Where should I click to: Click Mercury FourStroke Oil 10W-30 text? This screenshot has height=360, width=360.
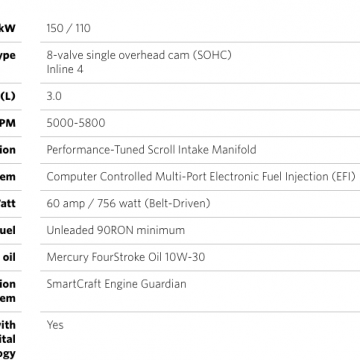pos(126,257)
